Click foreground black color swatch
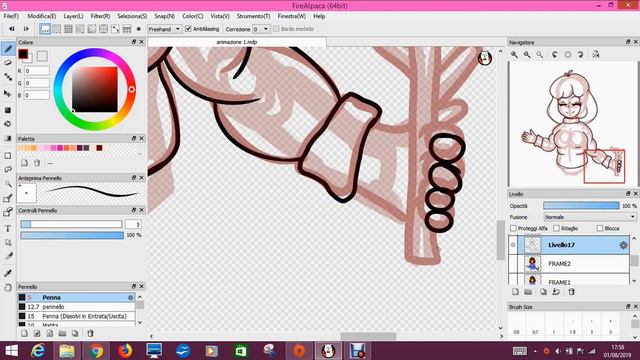 coord(23,54)
